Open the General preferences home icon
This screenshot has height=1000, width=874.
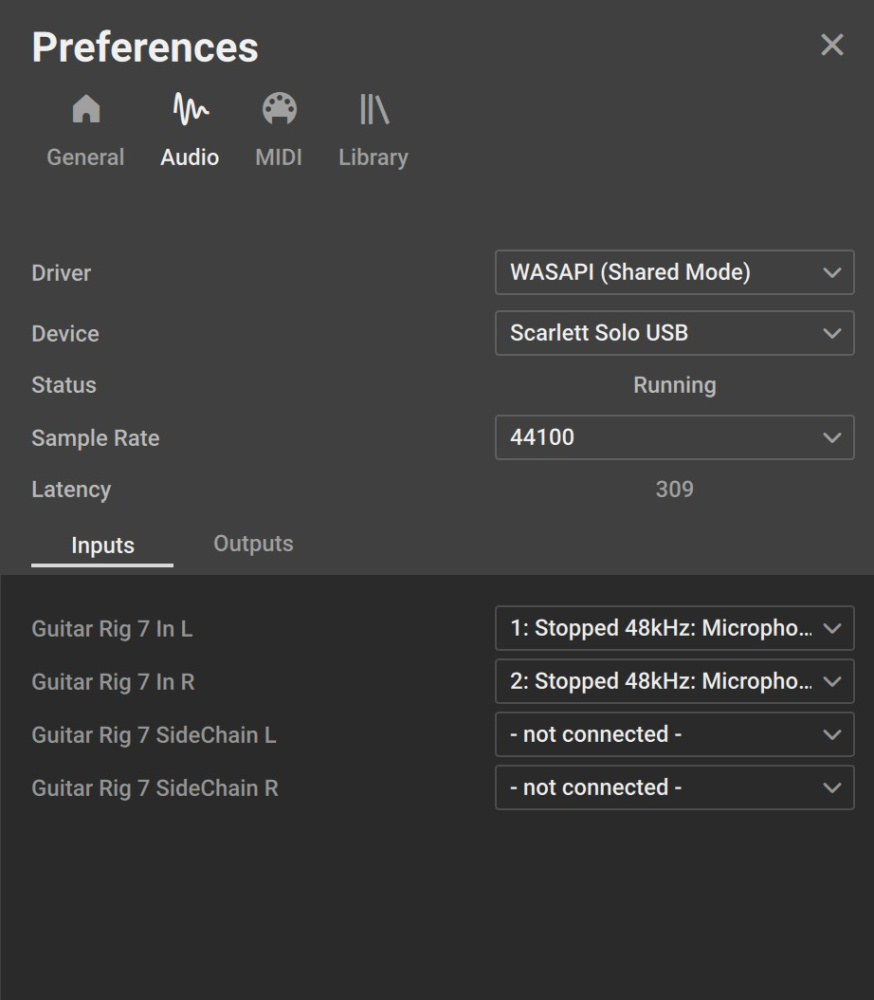86,109
